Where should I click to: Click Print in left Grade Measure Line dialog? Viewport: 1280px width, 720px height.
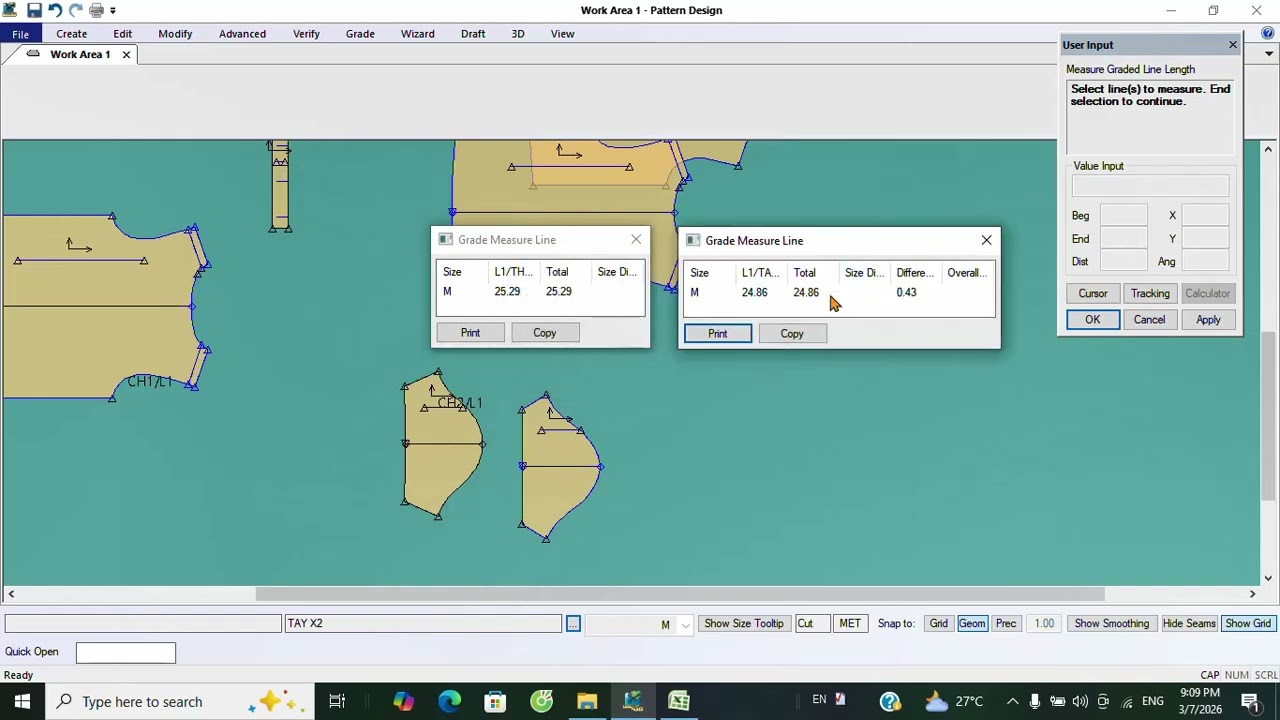(470, 333)
